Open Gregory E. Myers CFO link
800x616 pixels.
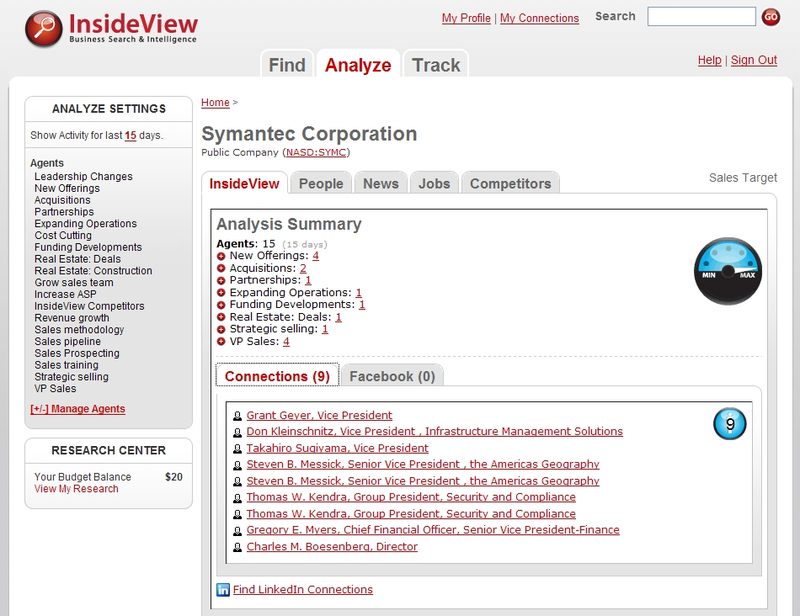tap(433, 530)
